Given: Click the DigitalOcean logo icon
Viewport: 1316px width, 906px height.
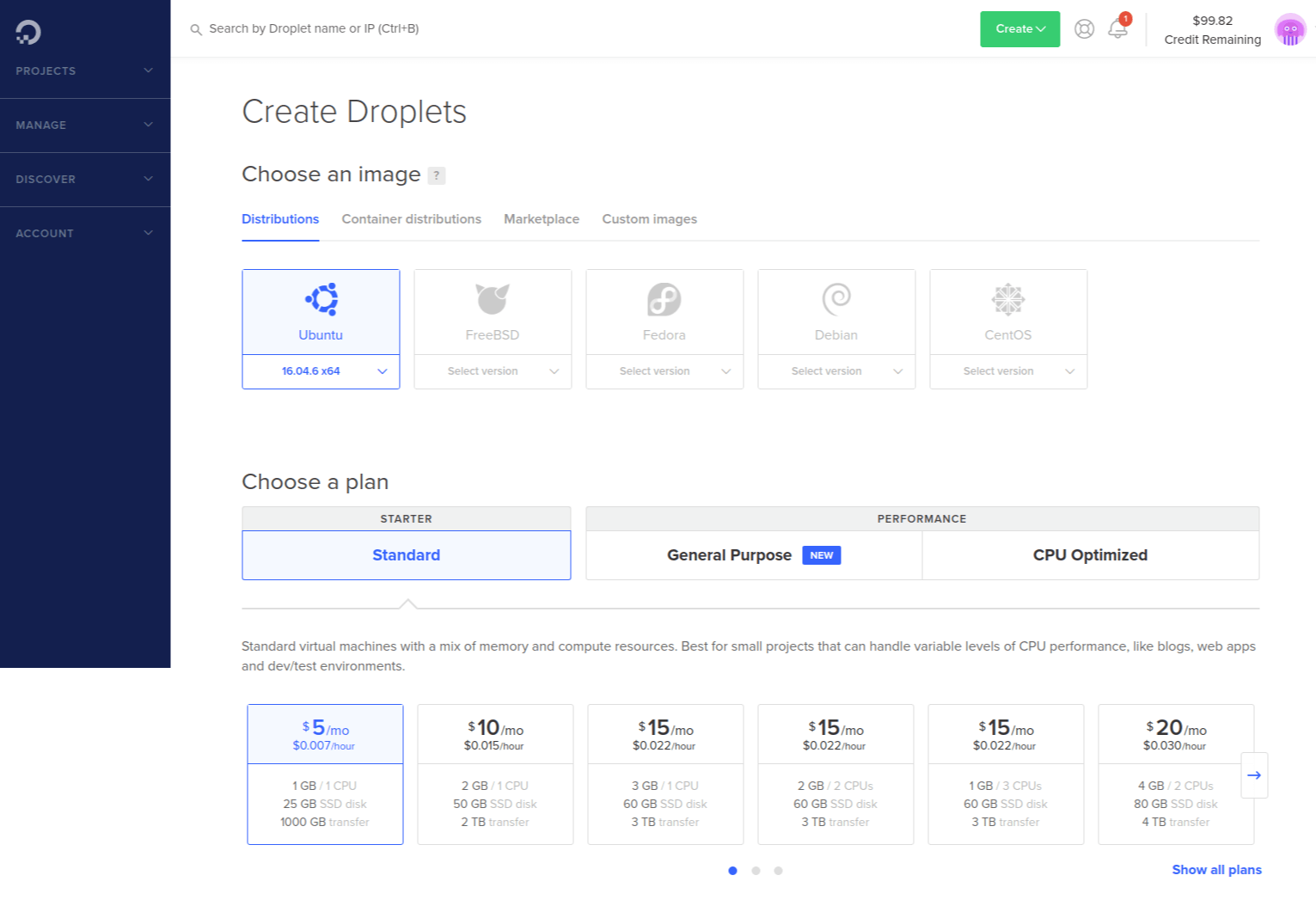Looking at the screenshot, I should click(x=28, y=32).
